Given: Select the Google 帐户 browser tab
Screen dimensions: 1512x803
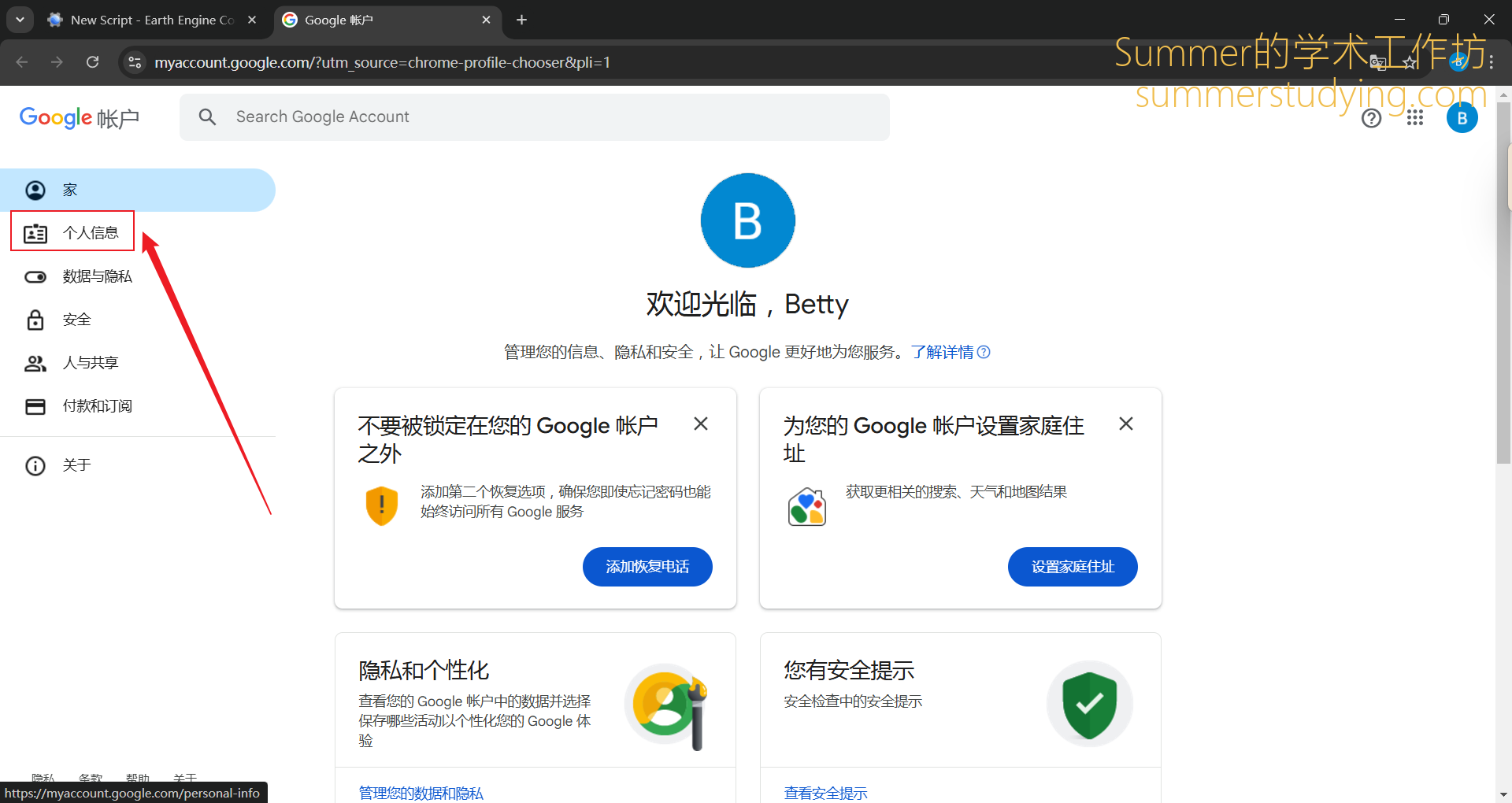Looking at the screenshot, I should pos(386,20).
